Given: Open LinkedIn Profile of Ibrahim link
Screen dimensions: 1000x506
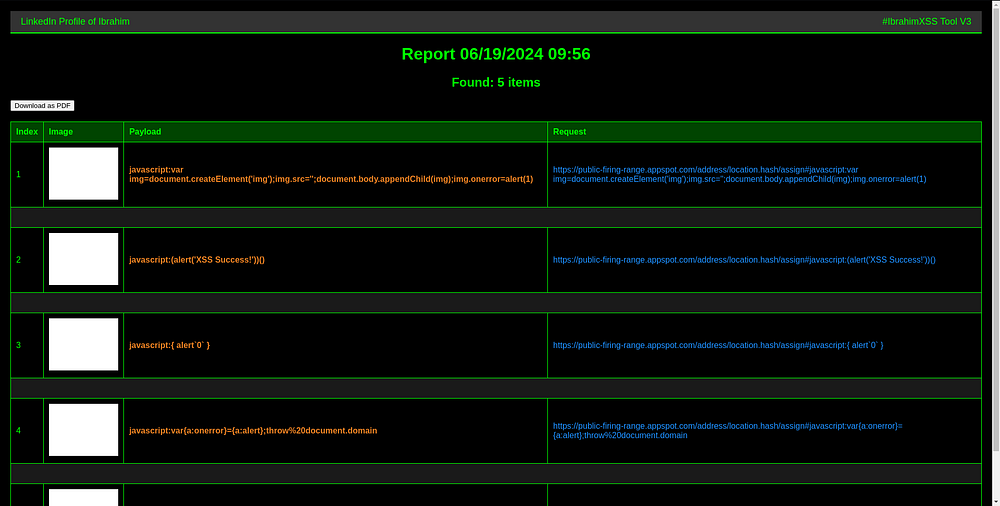Looking at the screenshot, I should 75,21.
